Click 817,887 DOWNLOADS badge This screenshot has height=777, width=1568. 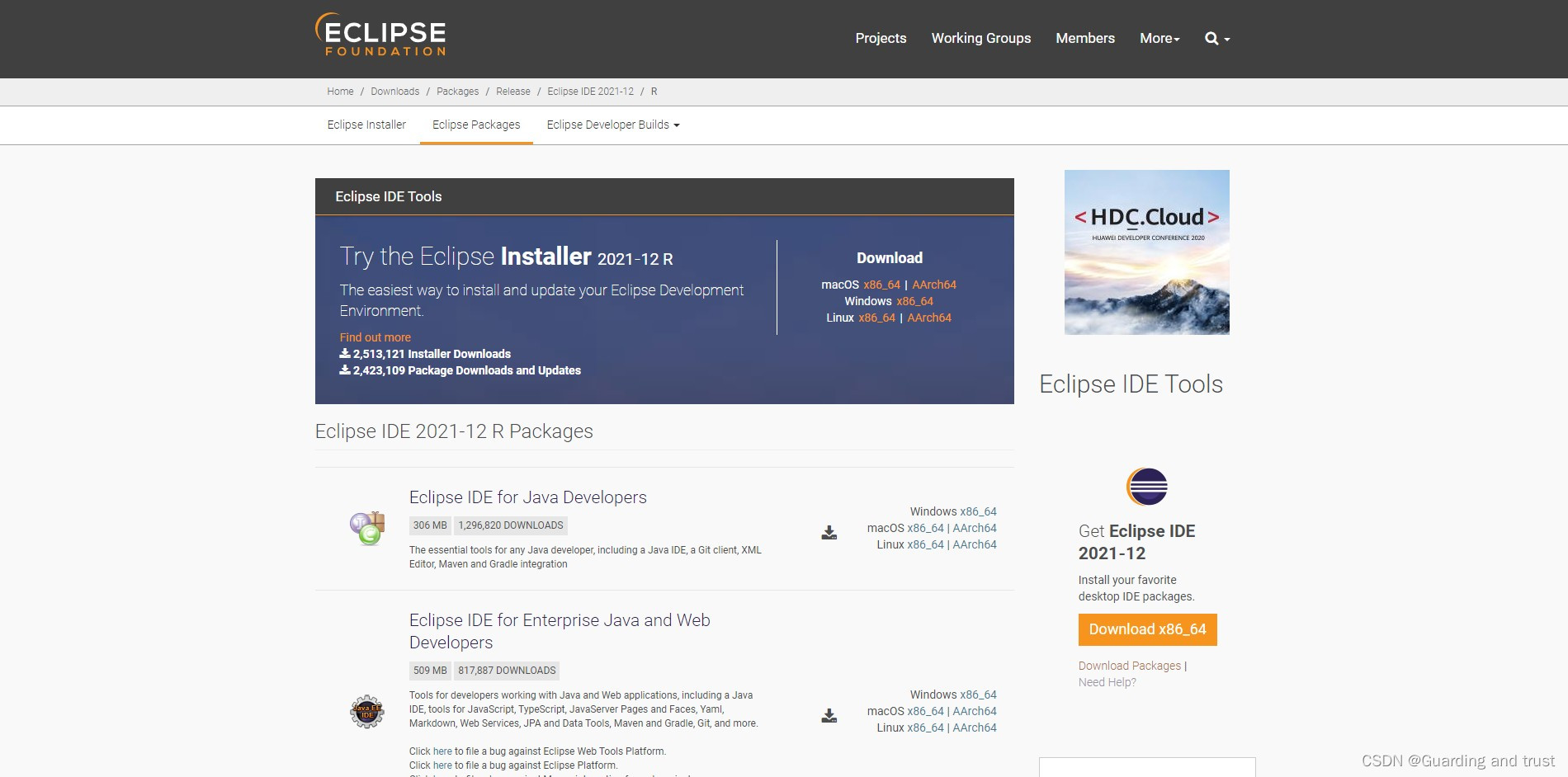click(507, 671)
